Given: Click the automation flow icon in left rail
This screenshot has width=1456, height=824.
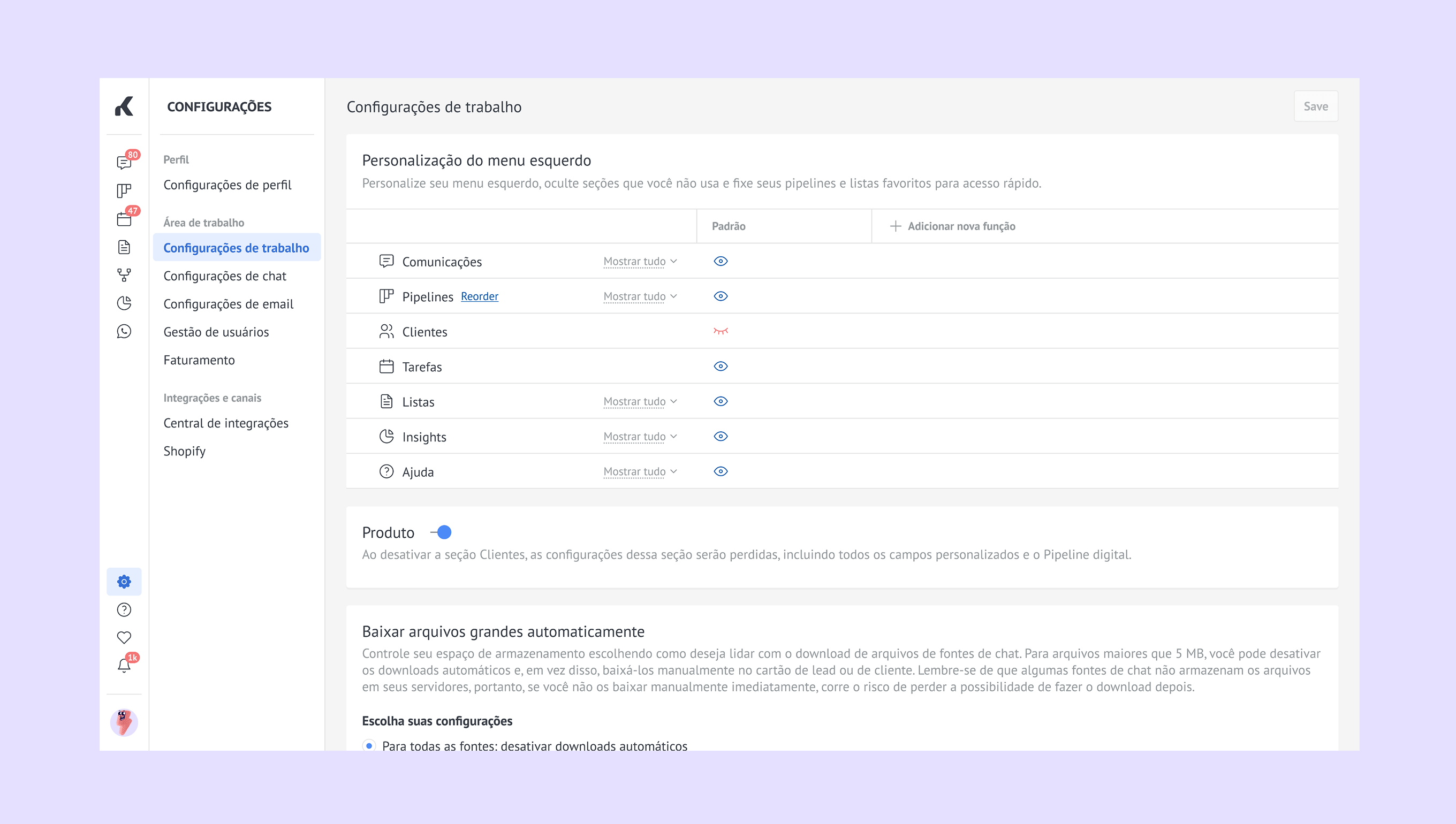Looking at the screenshot, I should (x=124, y=275).
